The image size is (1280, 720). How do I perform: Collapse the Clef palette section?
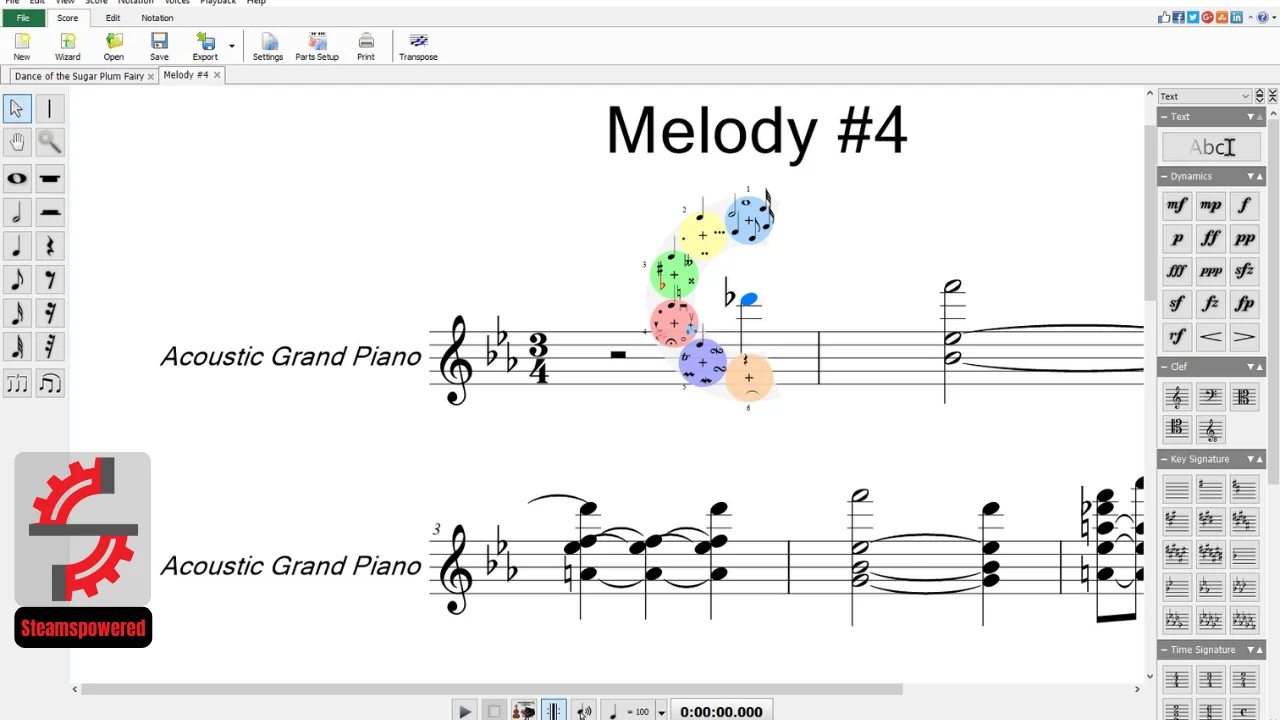click(x=1165, y=367)
